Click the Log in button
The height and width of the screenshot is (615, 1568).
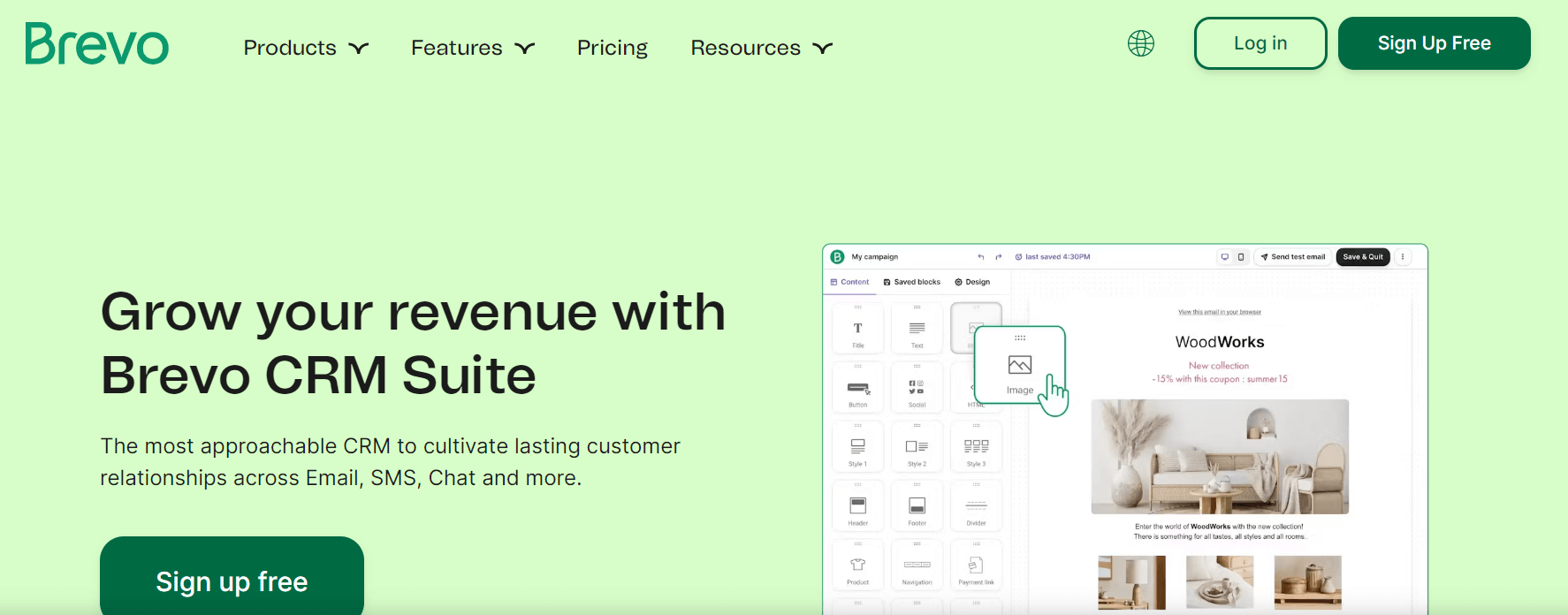1260,43
